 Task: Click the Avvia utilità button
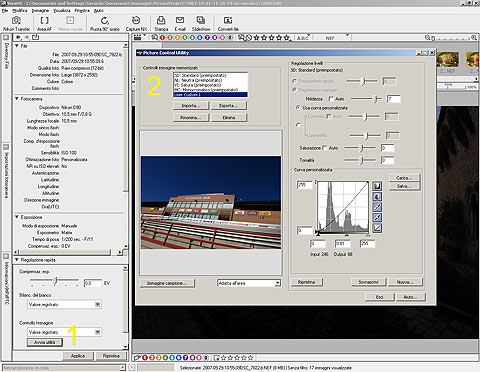tap(45, 342)
